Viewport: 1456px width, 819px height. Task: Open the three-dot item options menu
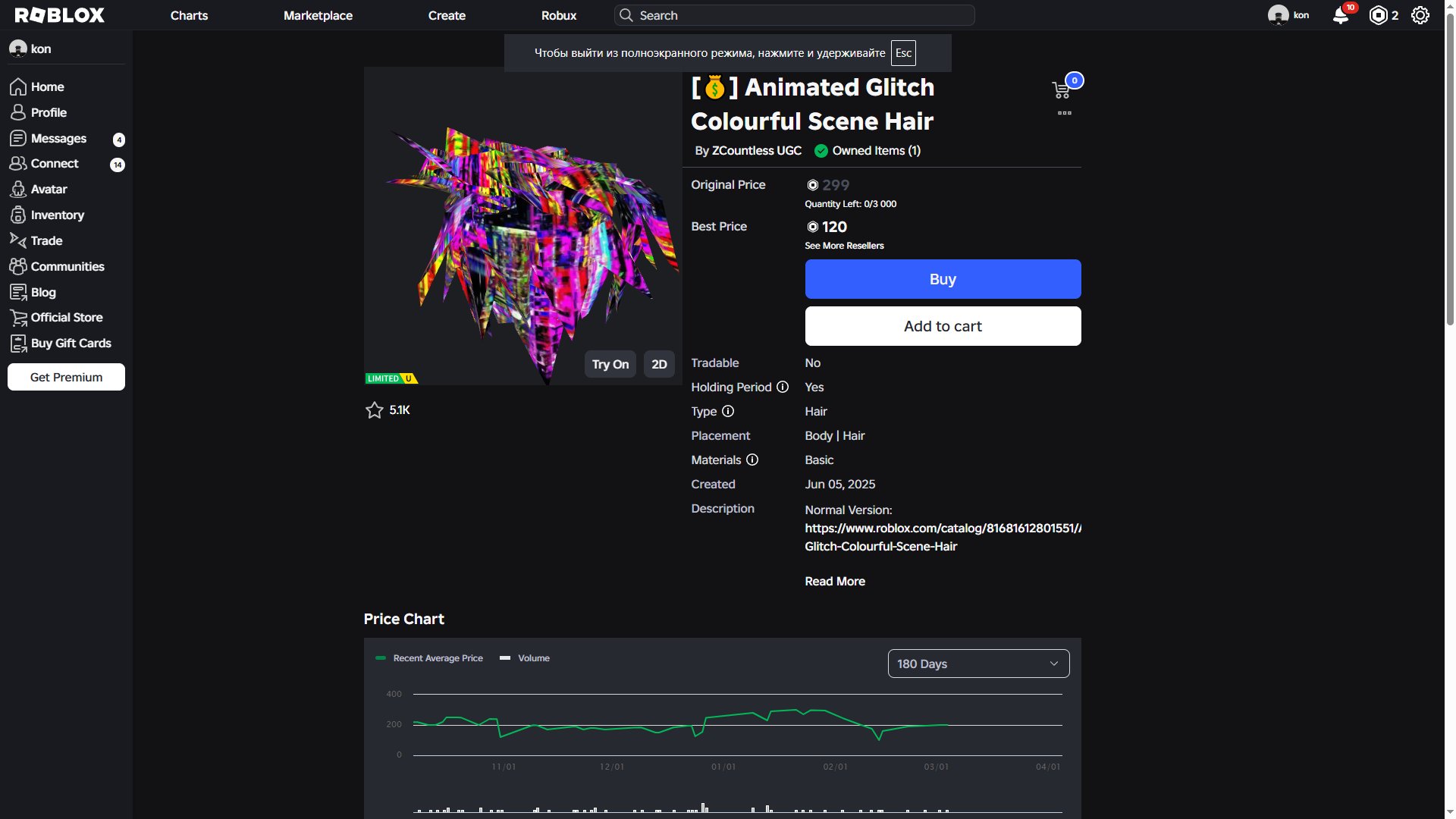click(1065, 113)
